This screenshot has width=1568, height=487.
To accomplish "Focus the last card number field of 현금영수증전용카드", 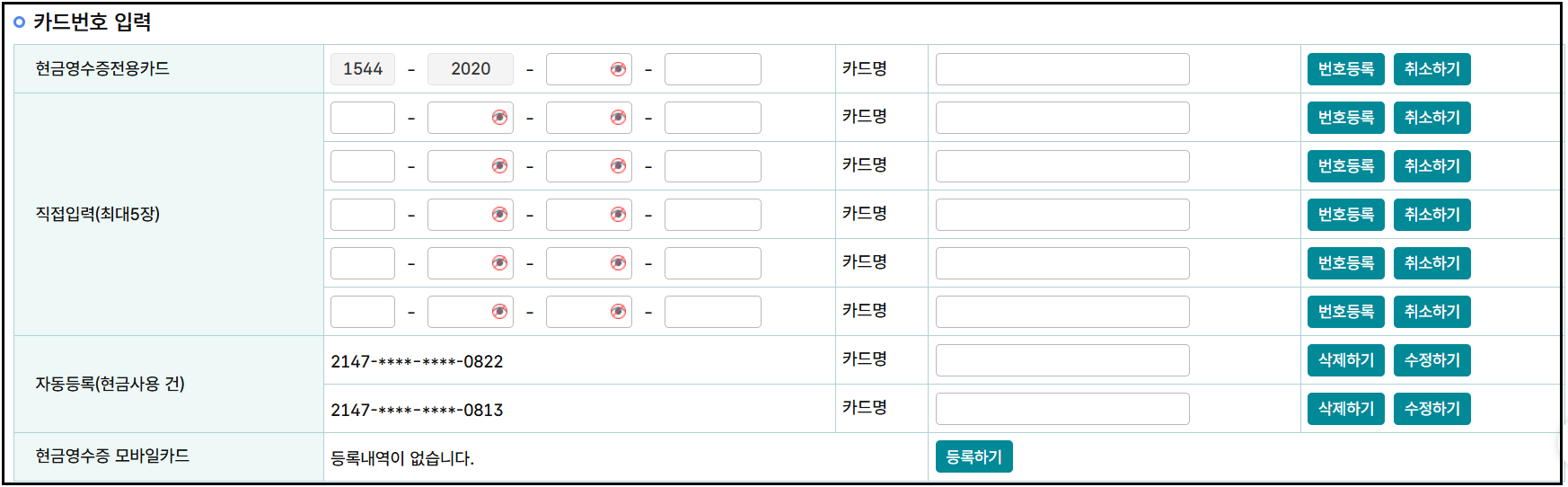I will click(713, 69).
